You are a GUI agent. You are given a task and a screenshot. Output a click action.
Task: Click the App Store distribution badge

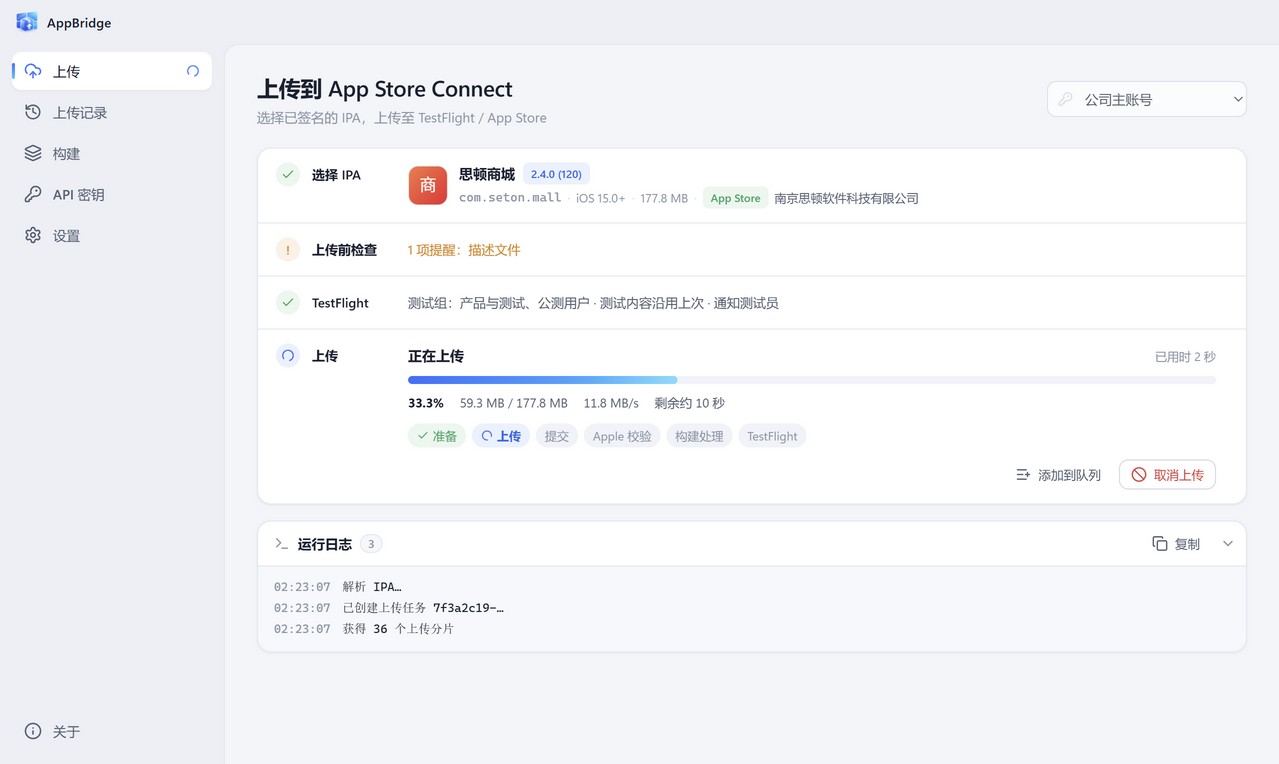click(735, 198)
